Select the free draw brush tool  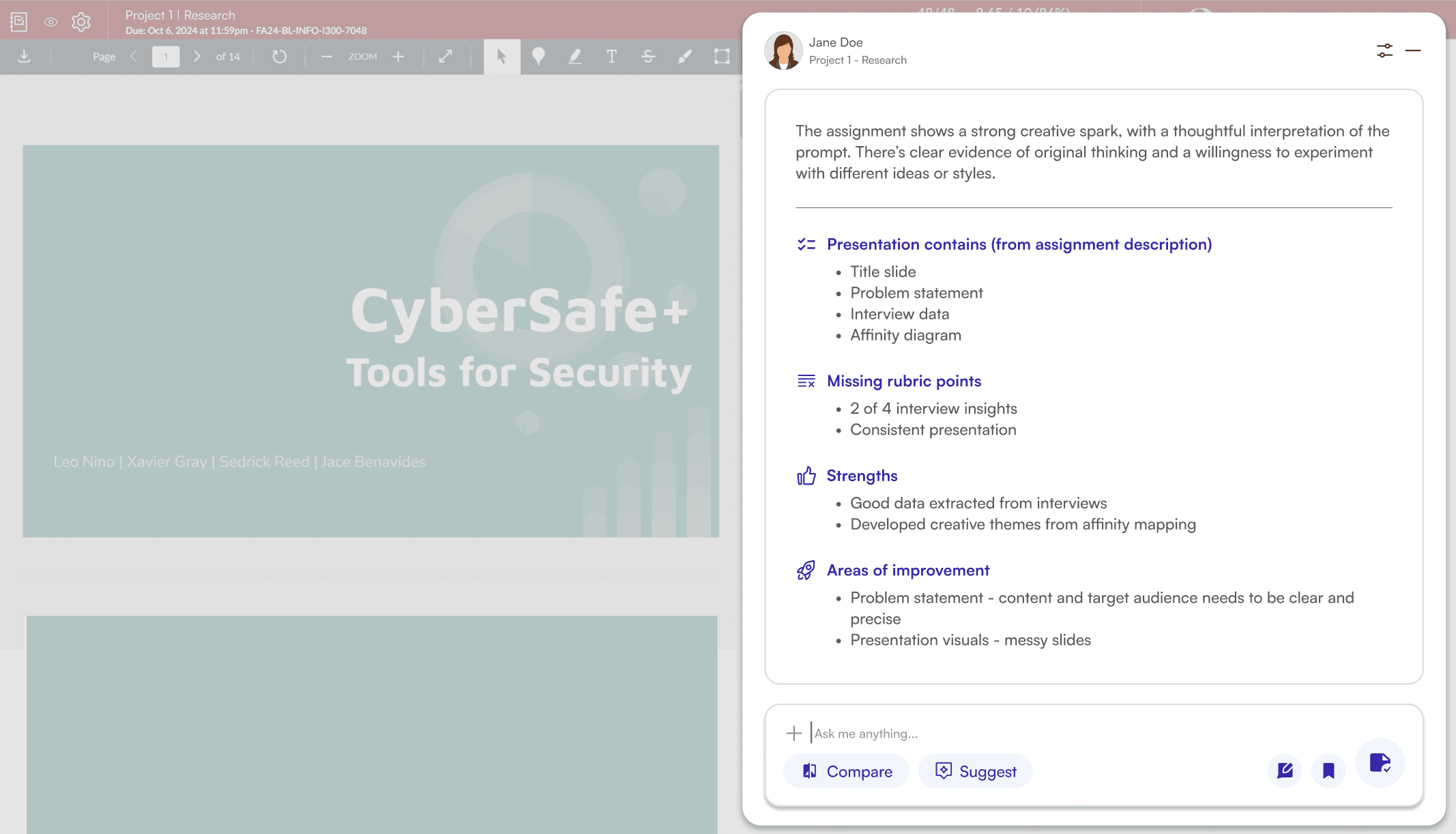point(684,57)
